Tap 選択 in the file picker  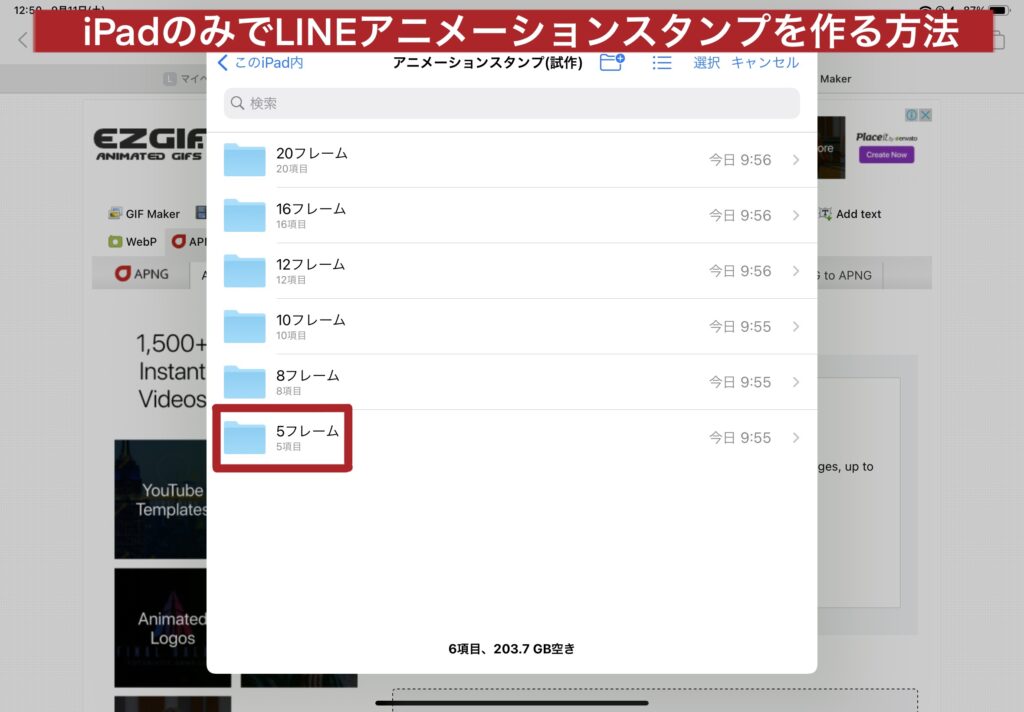pyautogui.click(x=706, y=63)
